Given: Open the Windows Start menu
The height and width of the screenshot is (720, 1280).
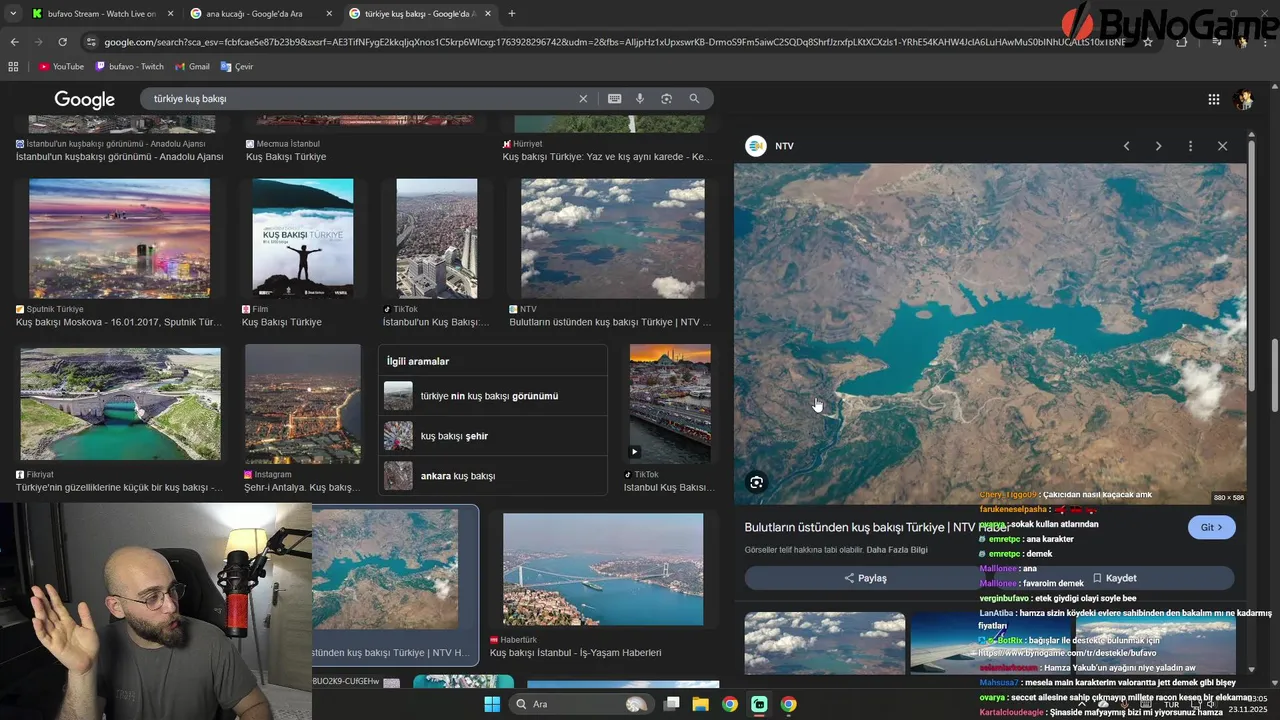Looking at the screenshot, I should click(x=492, y=704).
